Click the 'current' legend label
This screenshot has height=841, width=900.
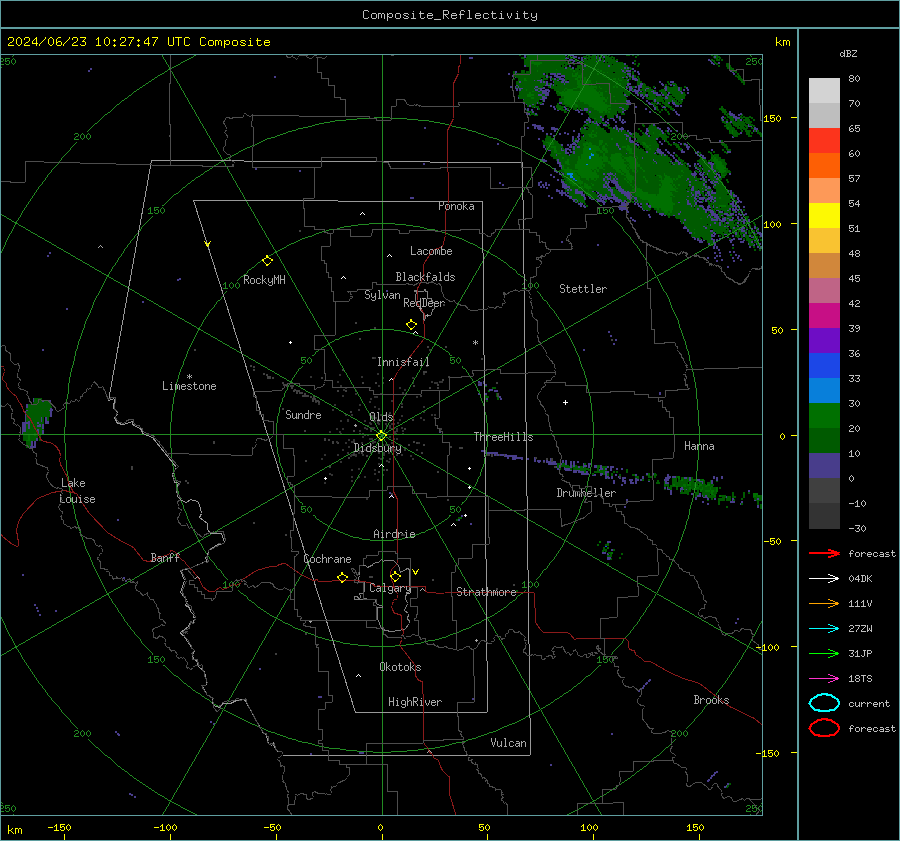pos(869,703)
